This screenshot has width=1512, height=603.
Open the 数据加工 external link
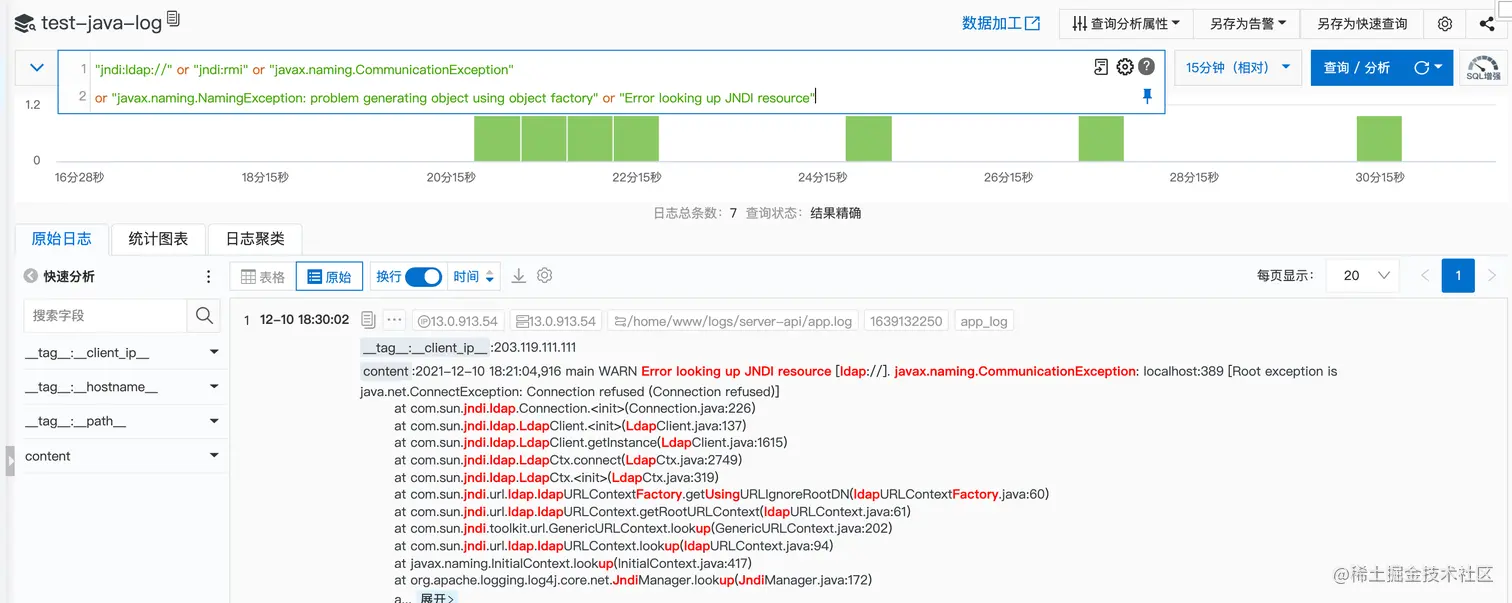point(1001,23)
